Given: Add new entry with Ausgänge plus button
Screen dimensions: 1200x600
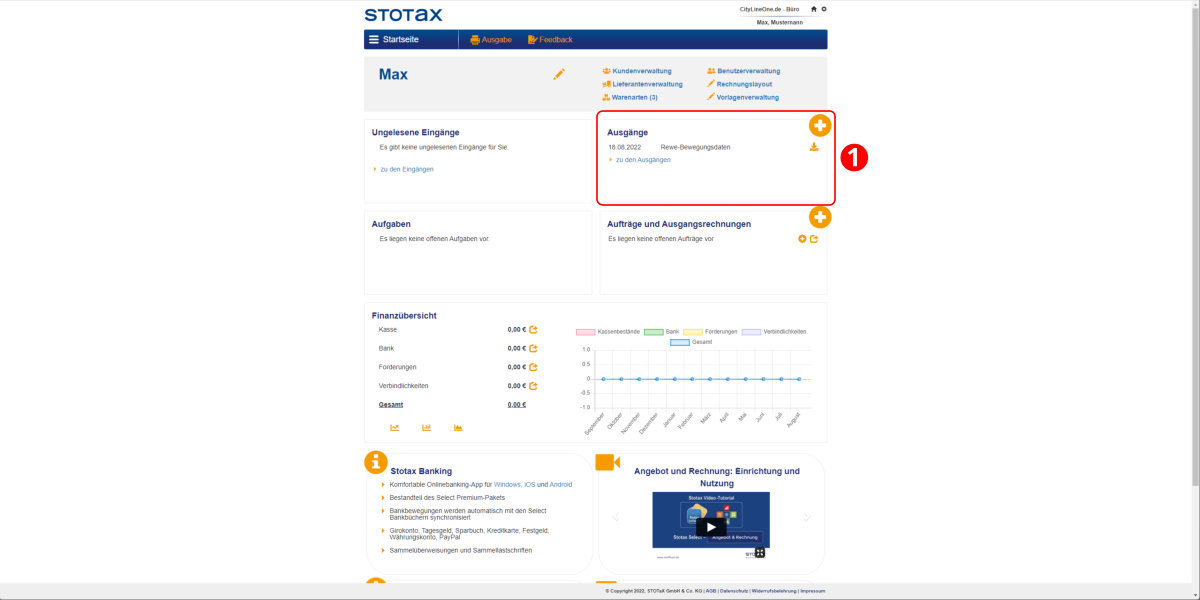Looking at the screenshot, I should click(820, 125).
